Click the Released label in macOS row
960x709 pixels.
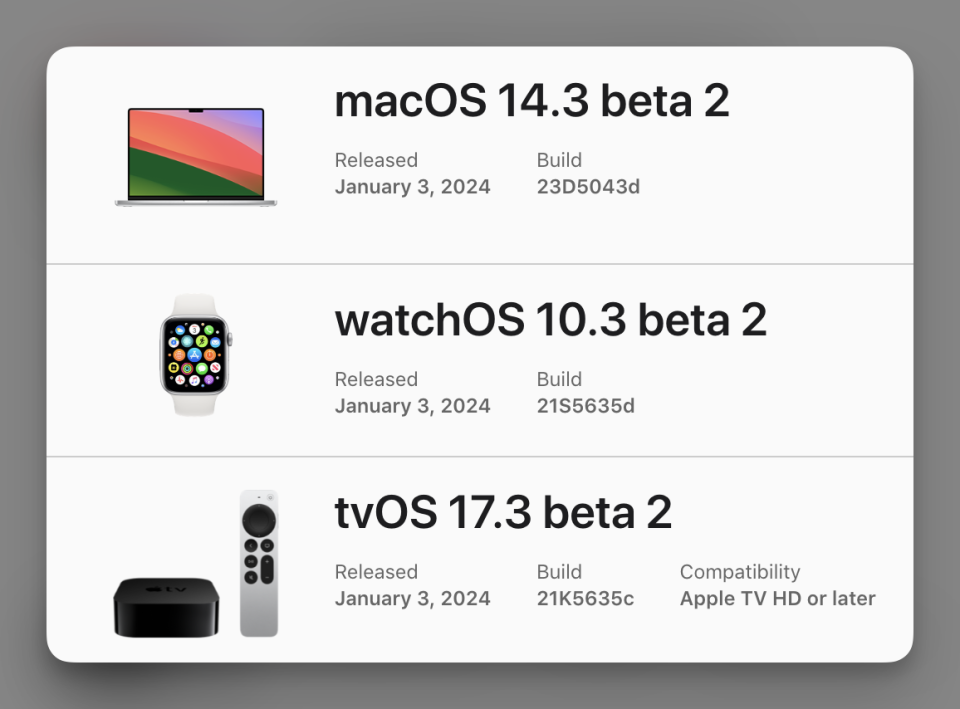click(377, 160)
